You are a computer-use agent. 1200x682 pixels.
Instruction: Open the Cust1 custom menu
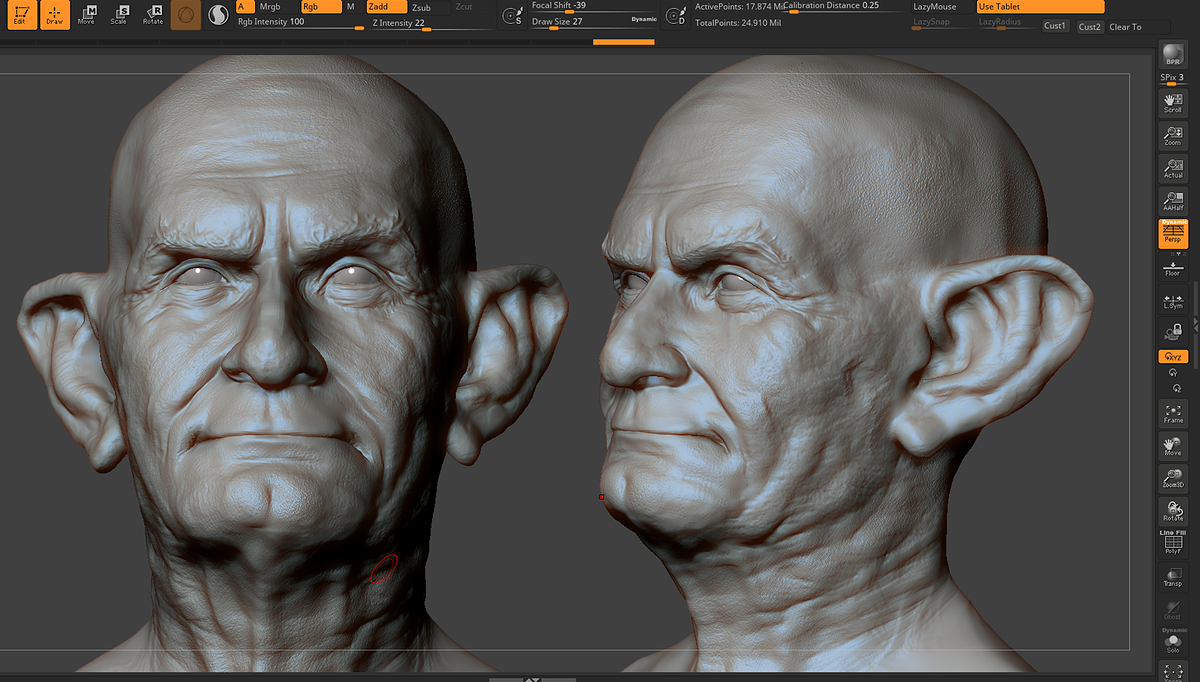(x=1055, y=26)
